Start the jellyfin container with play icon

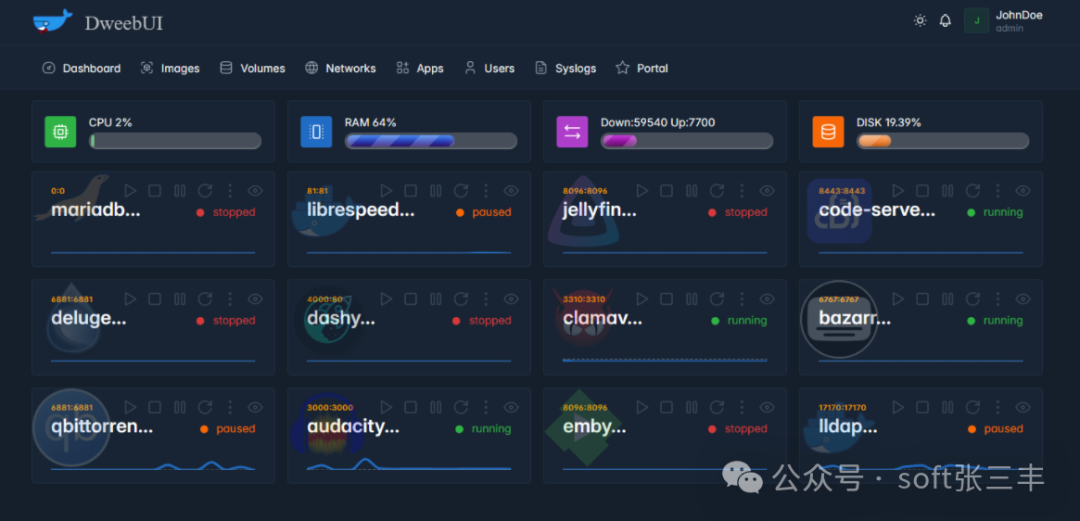pyautogui.click(x=642, y=190)
